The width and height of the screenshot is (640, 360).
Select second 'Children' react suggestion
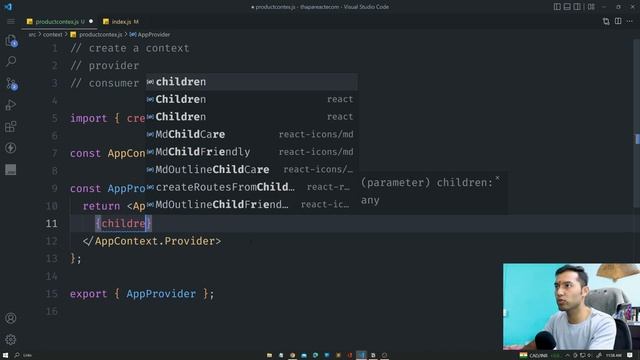252,117
